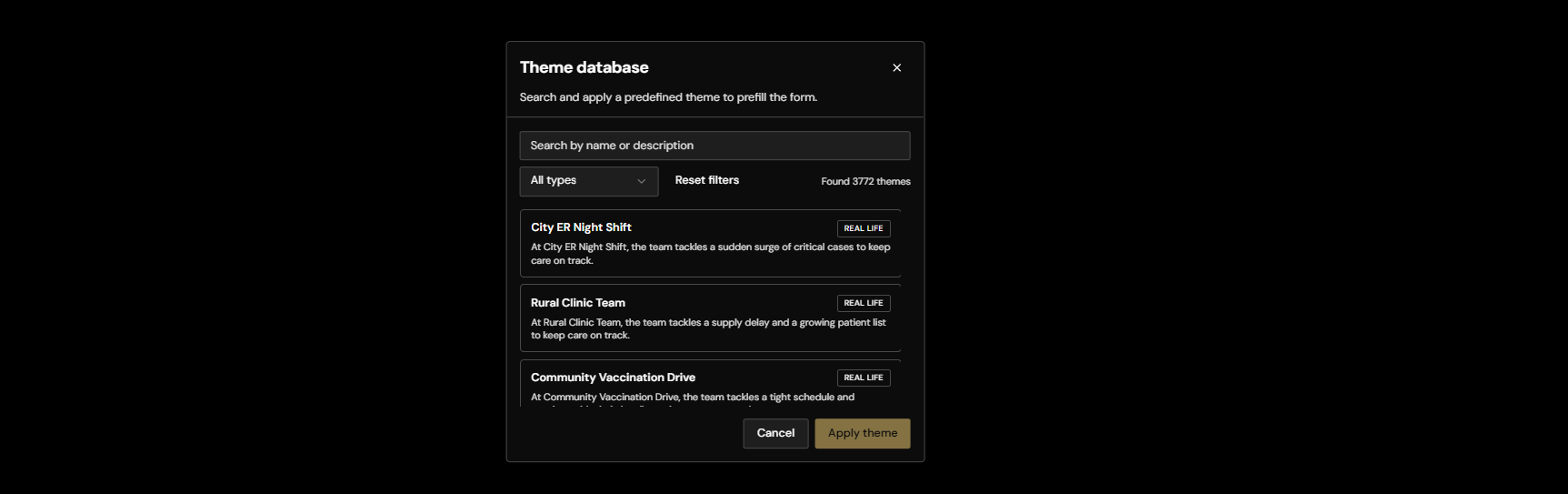Select the Rural Clinic Team title
This screenshot has height=494, width=1568.
[577, 303]
